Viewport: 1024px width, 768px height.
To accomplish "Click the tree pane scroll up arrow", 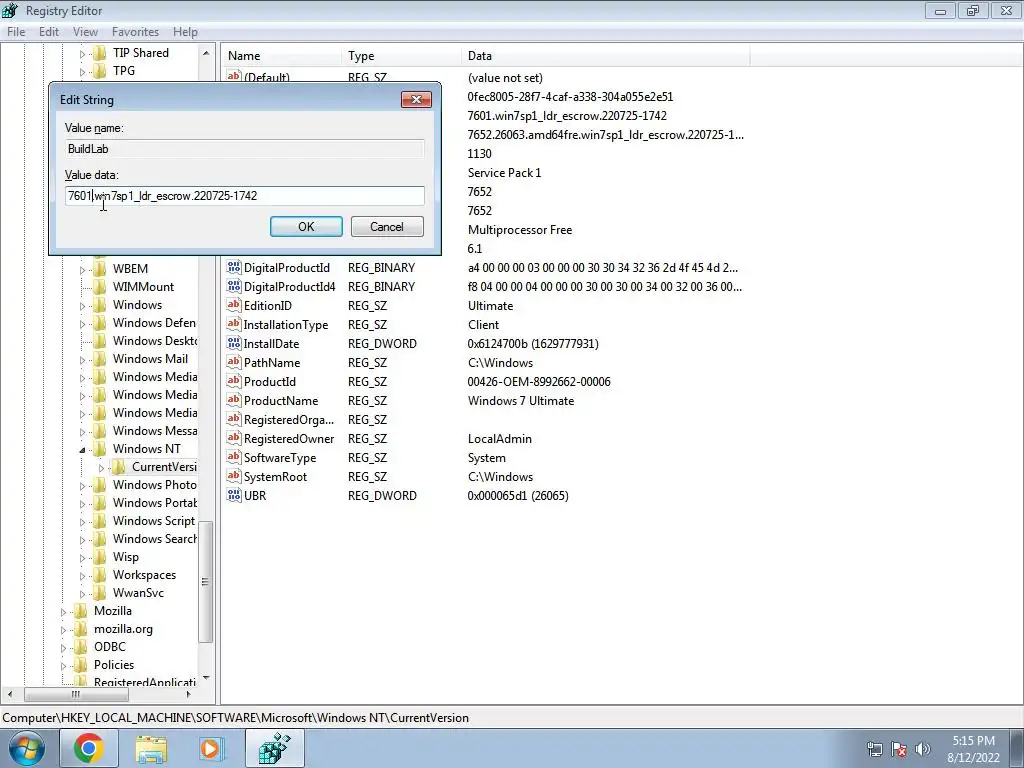I will tap(206, 53).
